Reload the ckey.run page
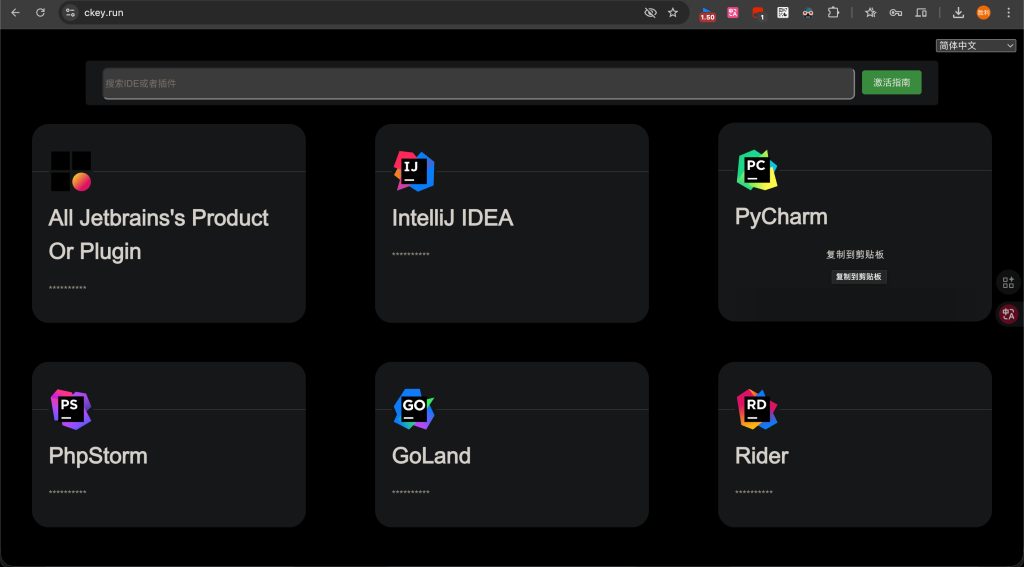Image resolution: width=1024 pixels, height=567 pixels. click(40, 12)
